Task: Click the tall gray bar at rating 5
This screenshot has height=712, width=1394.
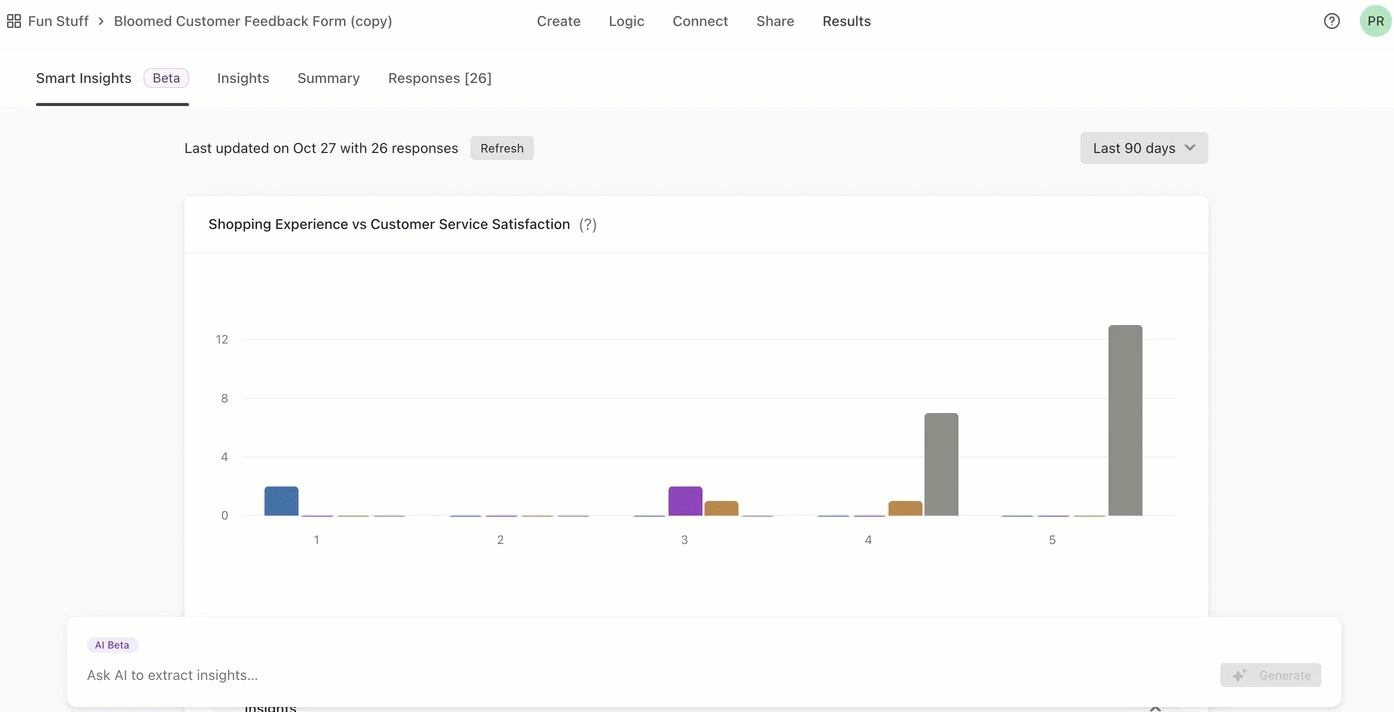Action: pyautogui.click(x=1125, y=420)
